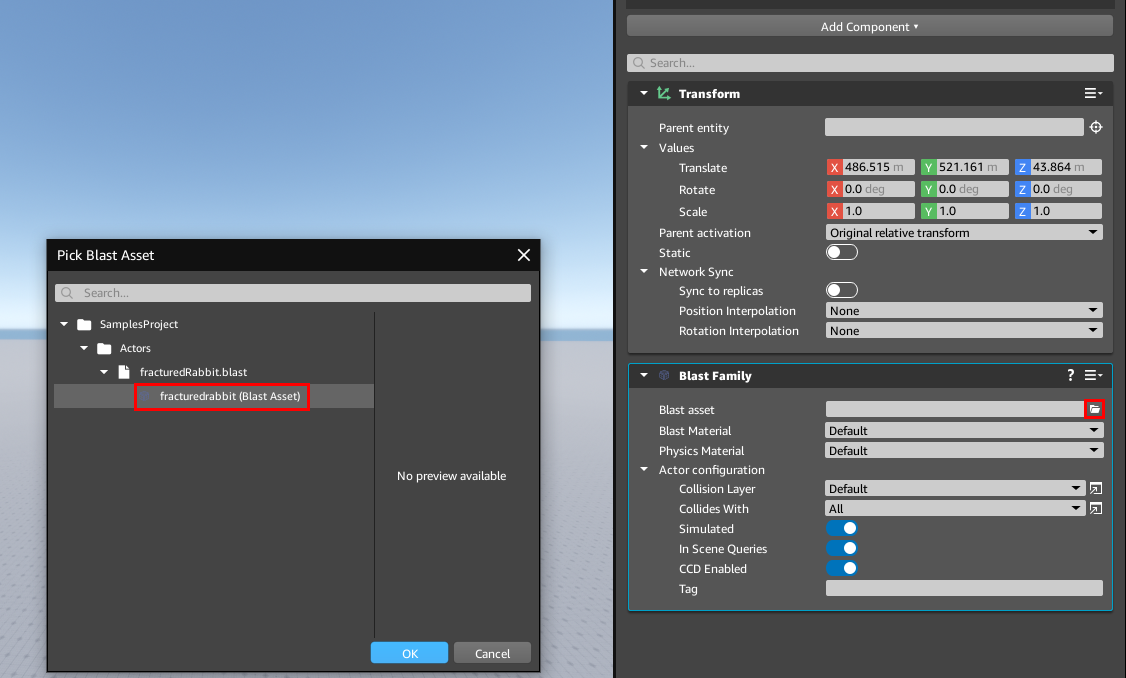Turn off the CCD Enabled toggle
This screenshot has height=678, width=1126.
tap(842, 568)
